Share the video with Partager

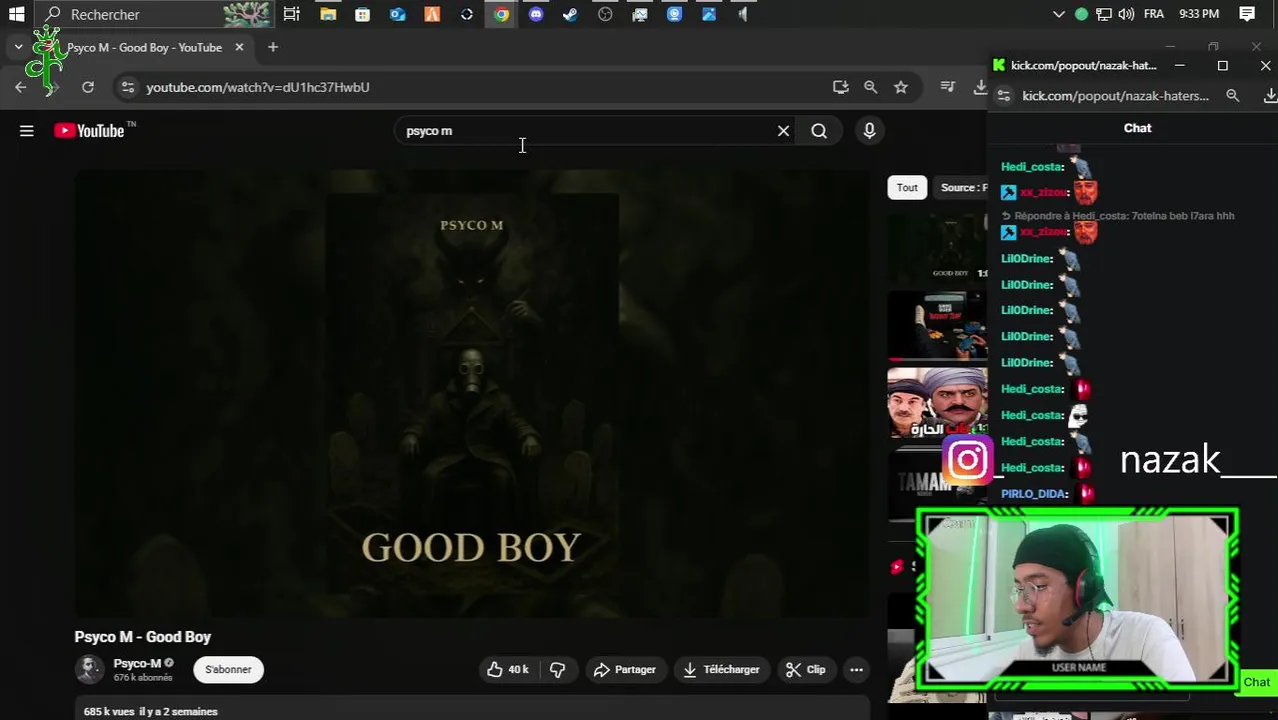[624, 669]
